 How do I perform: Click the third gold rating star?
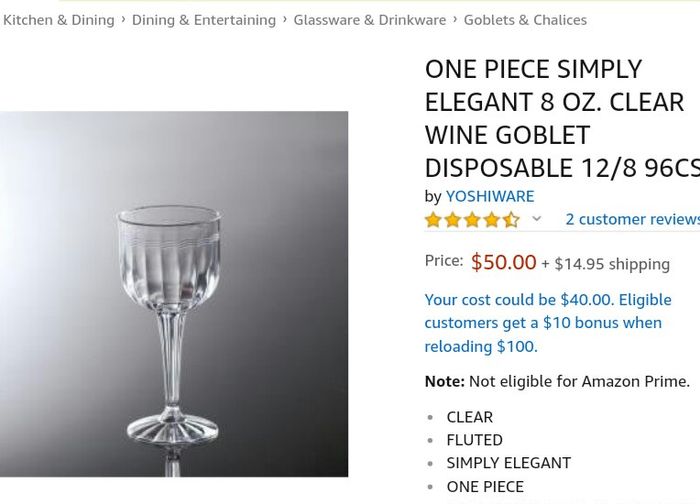(x=472, y=220)
